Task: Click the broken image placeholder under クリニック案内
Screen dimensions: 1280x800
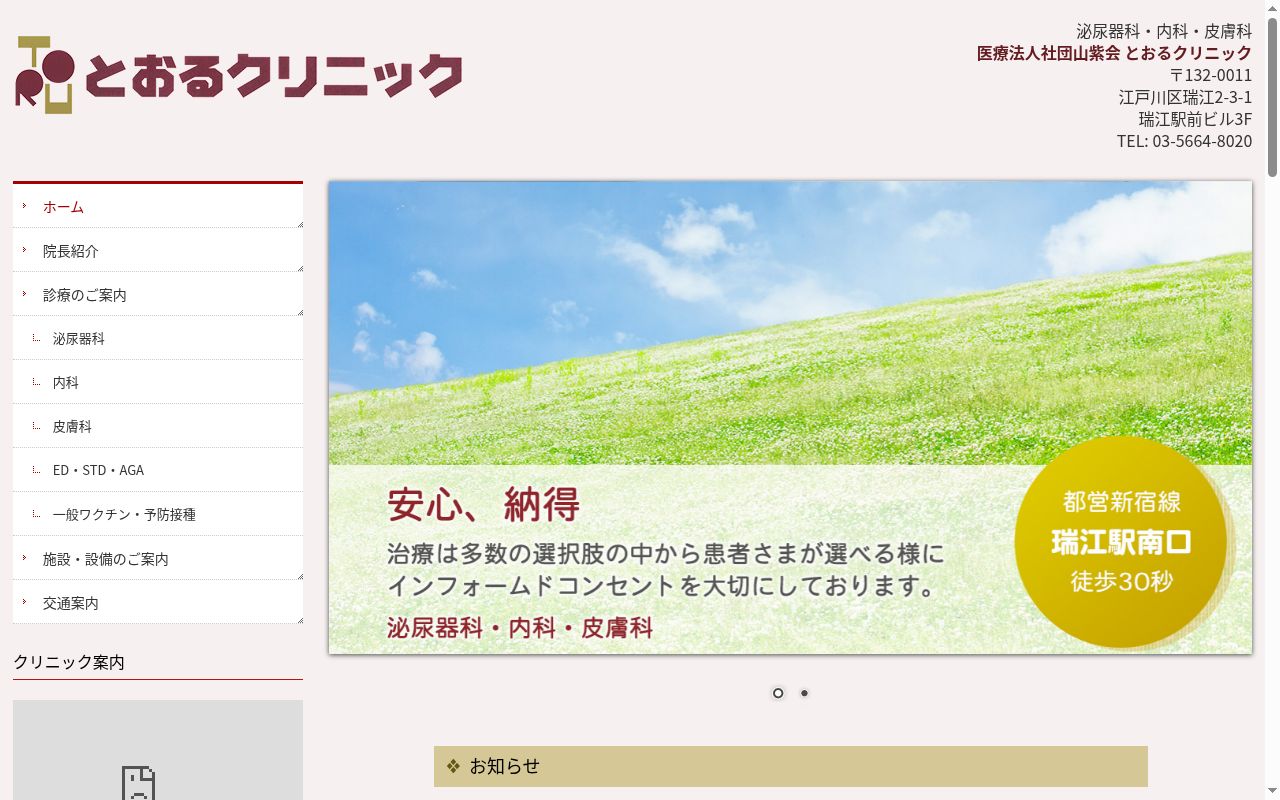Action: point(158,750)
